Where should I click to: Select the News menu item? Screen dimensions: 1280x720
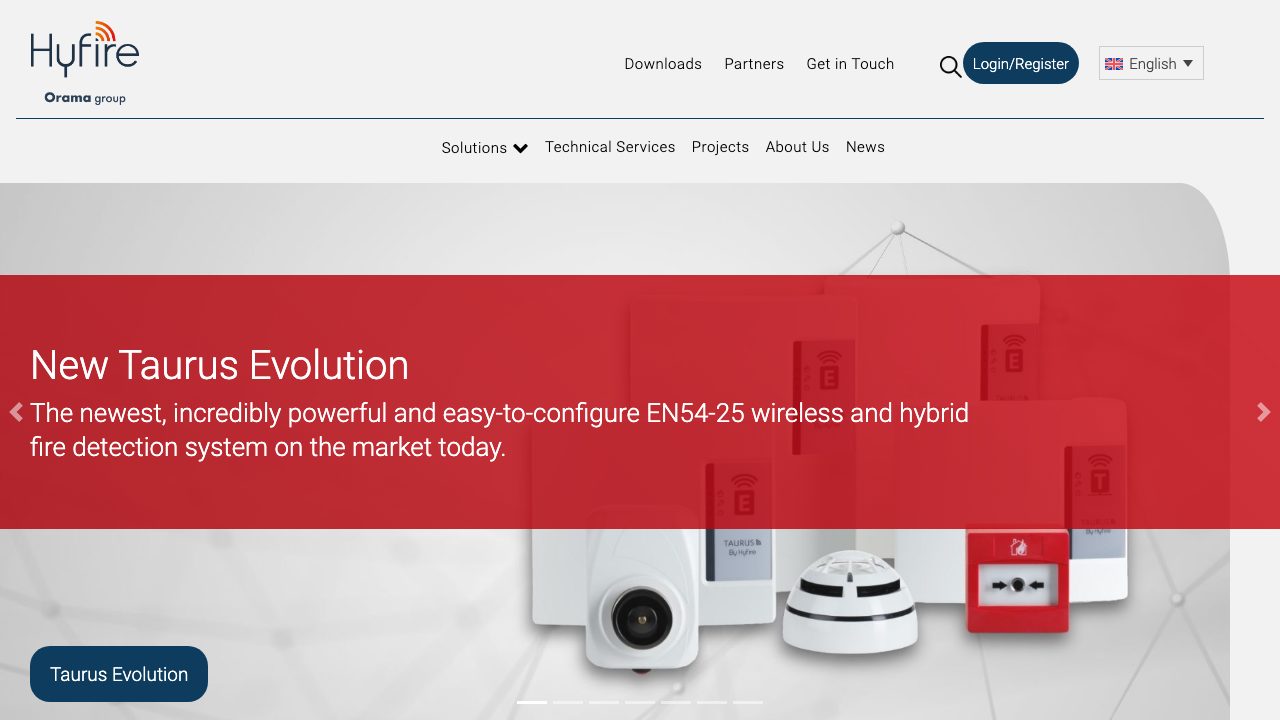[865, 147]
